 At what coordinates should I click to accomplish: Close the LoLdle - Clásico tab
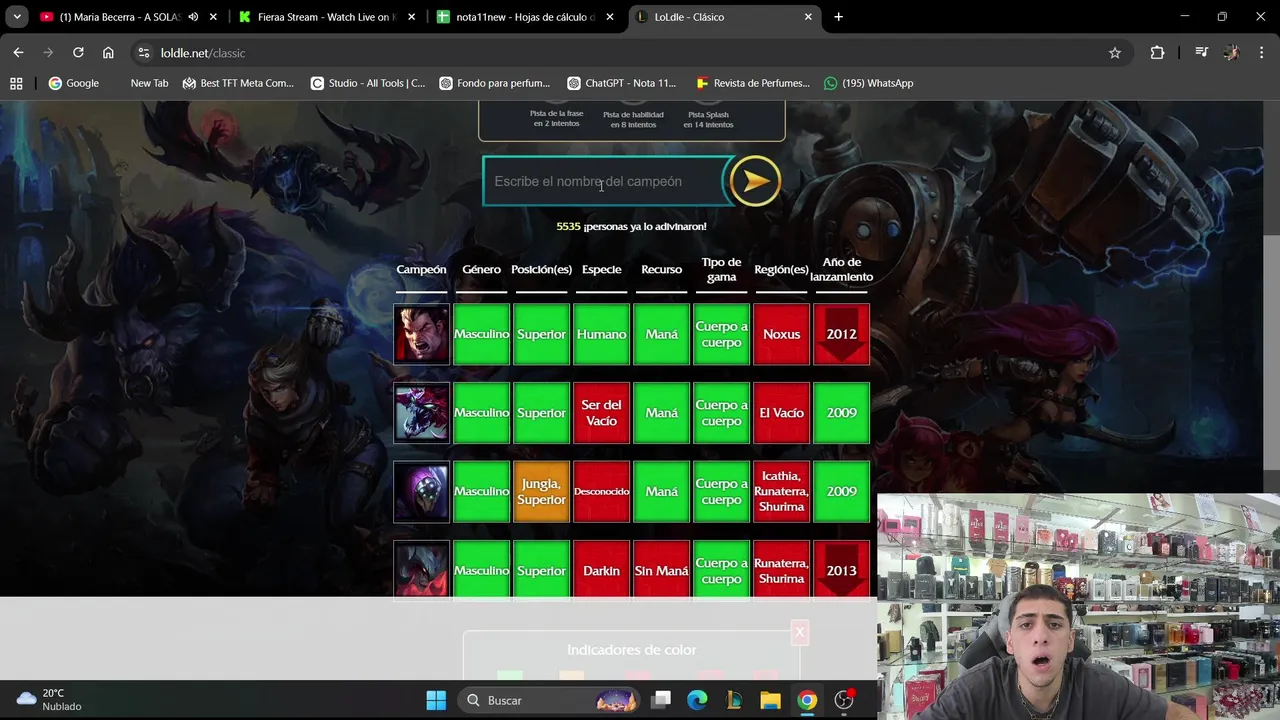click(x=808, y=17)
